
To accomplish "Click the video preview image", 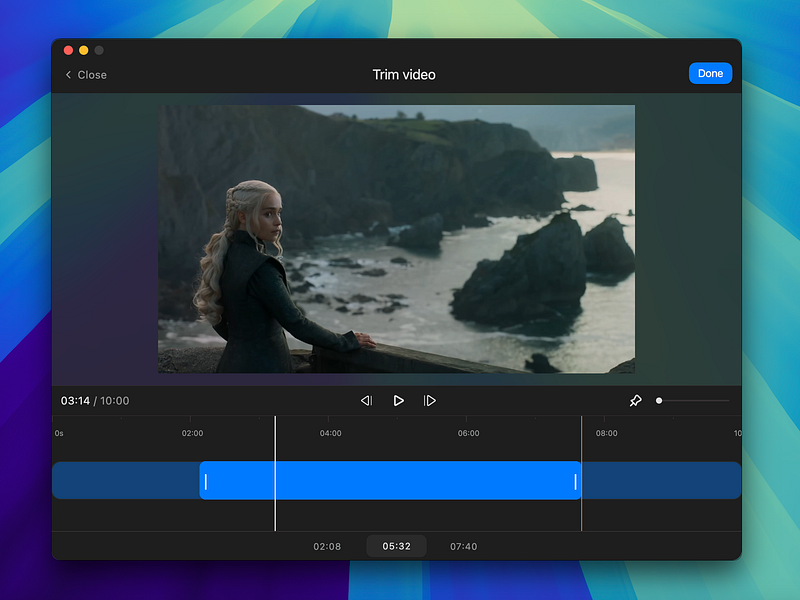I will coord(396,239).
